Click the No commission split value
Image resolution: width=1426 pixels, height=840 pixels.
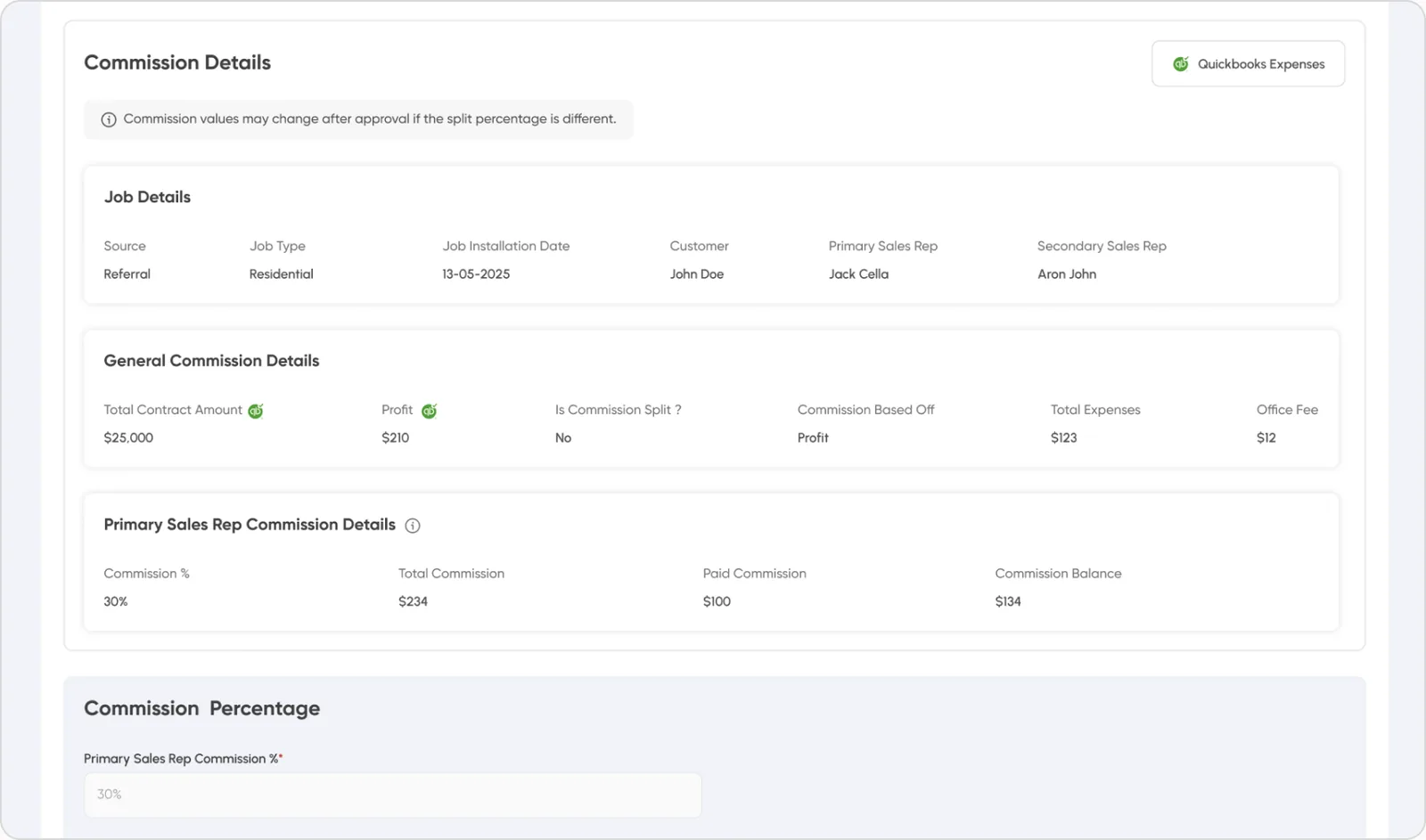coord(563,438)
